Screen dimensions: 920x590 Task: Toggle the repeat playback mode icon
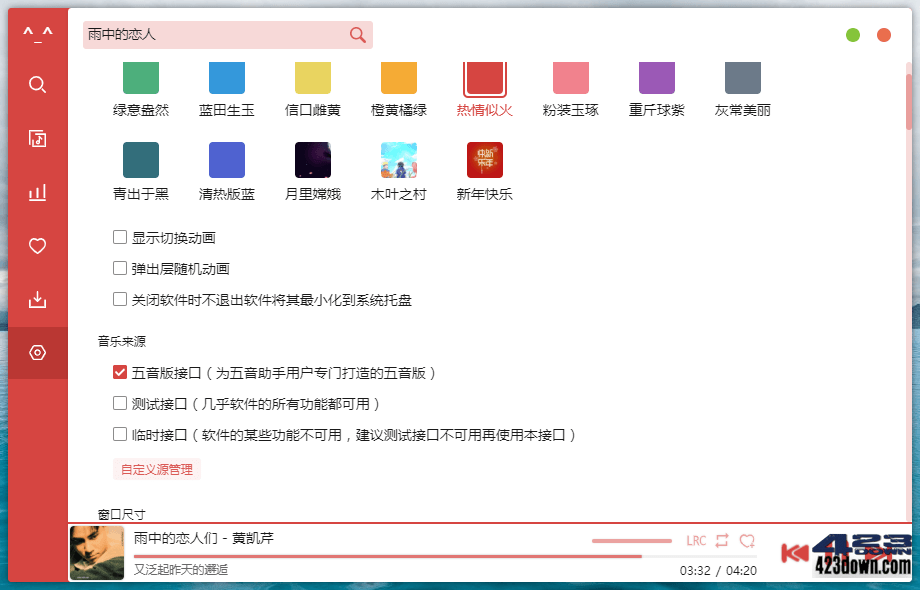tap(722, 540)
